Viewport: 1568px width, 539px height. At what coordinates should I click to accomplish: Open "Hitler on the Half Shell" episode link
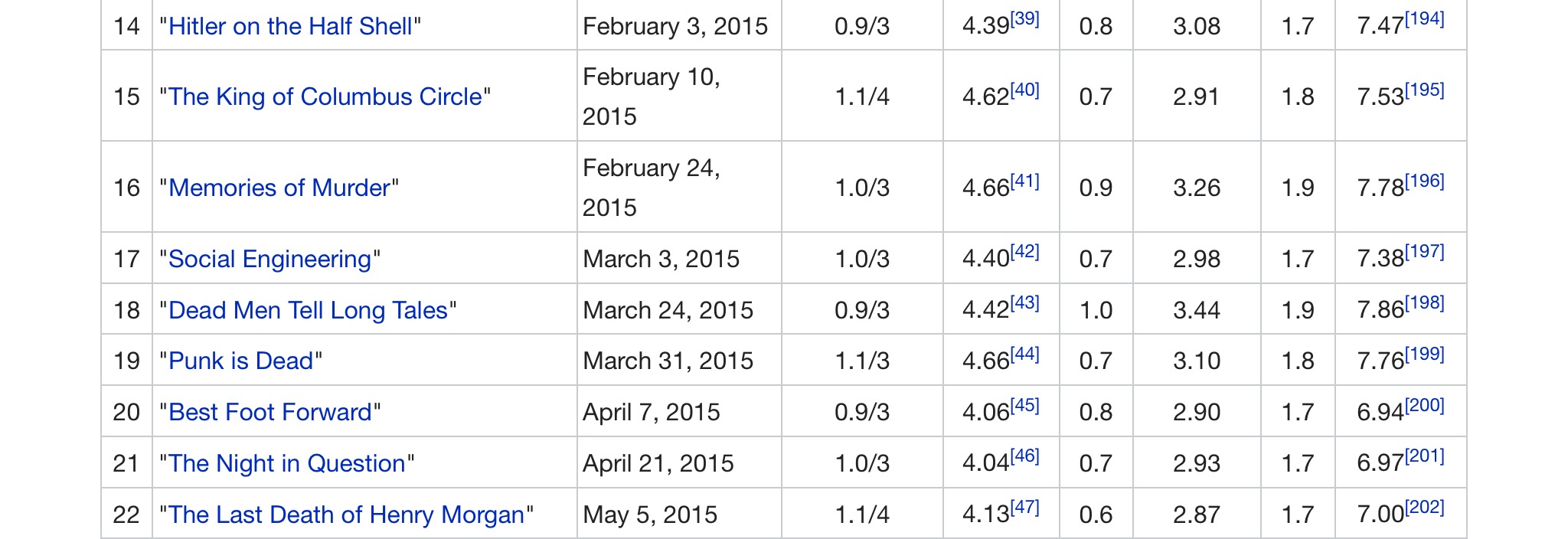pos(290,27)
